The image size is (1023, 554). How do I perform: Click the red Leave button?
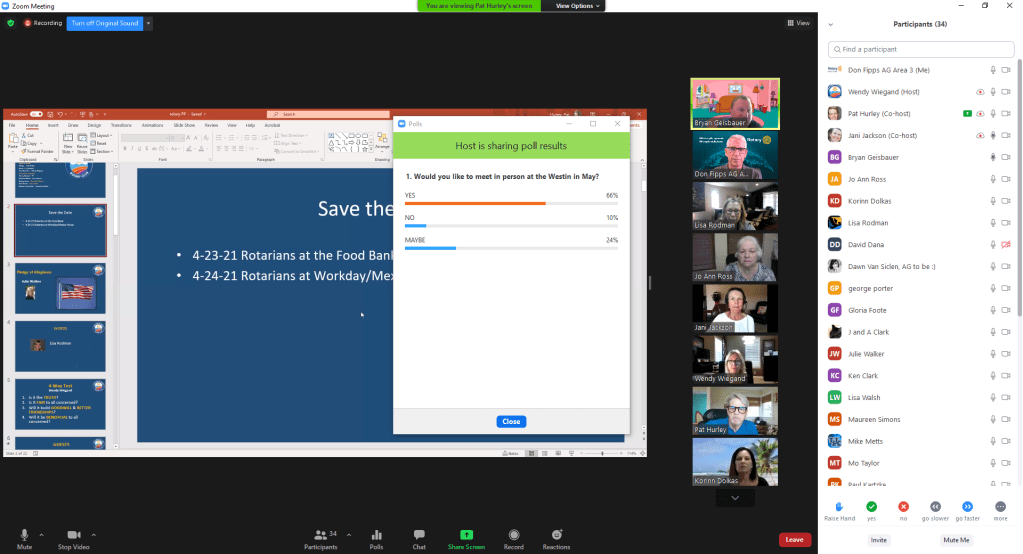click(x=794, y=539)
